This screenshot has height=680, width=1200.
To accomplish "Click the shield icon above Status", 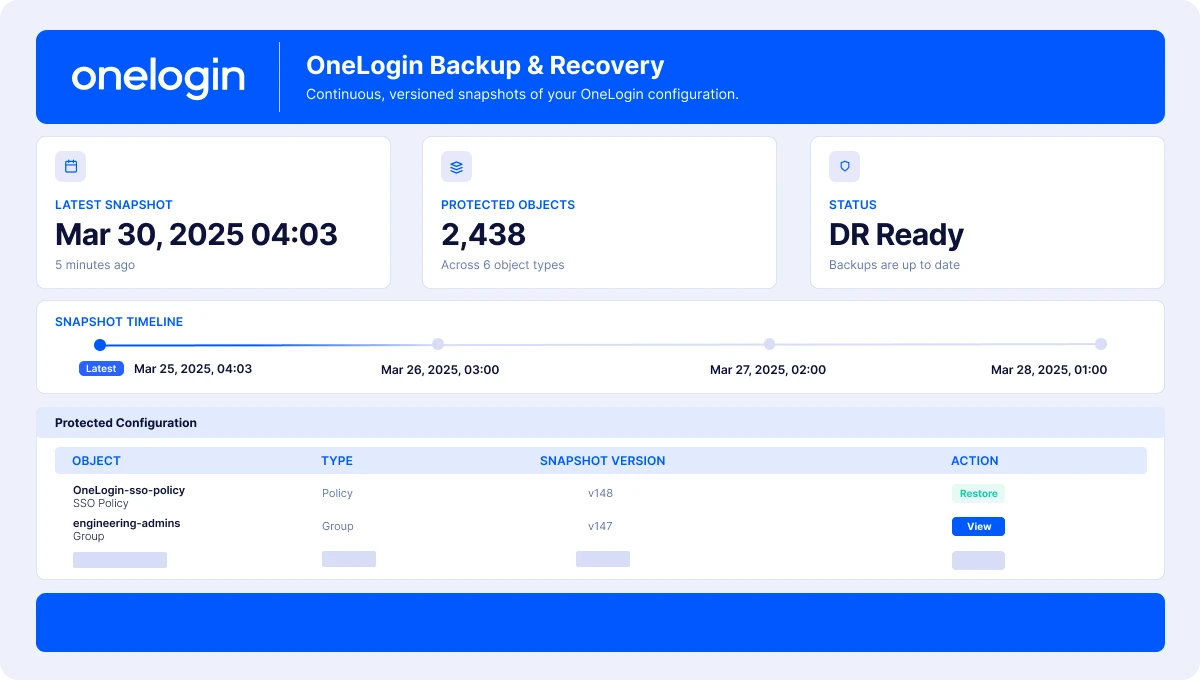I will click(x=844, y=166).
